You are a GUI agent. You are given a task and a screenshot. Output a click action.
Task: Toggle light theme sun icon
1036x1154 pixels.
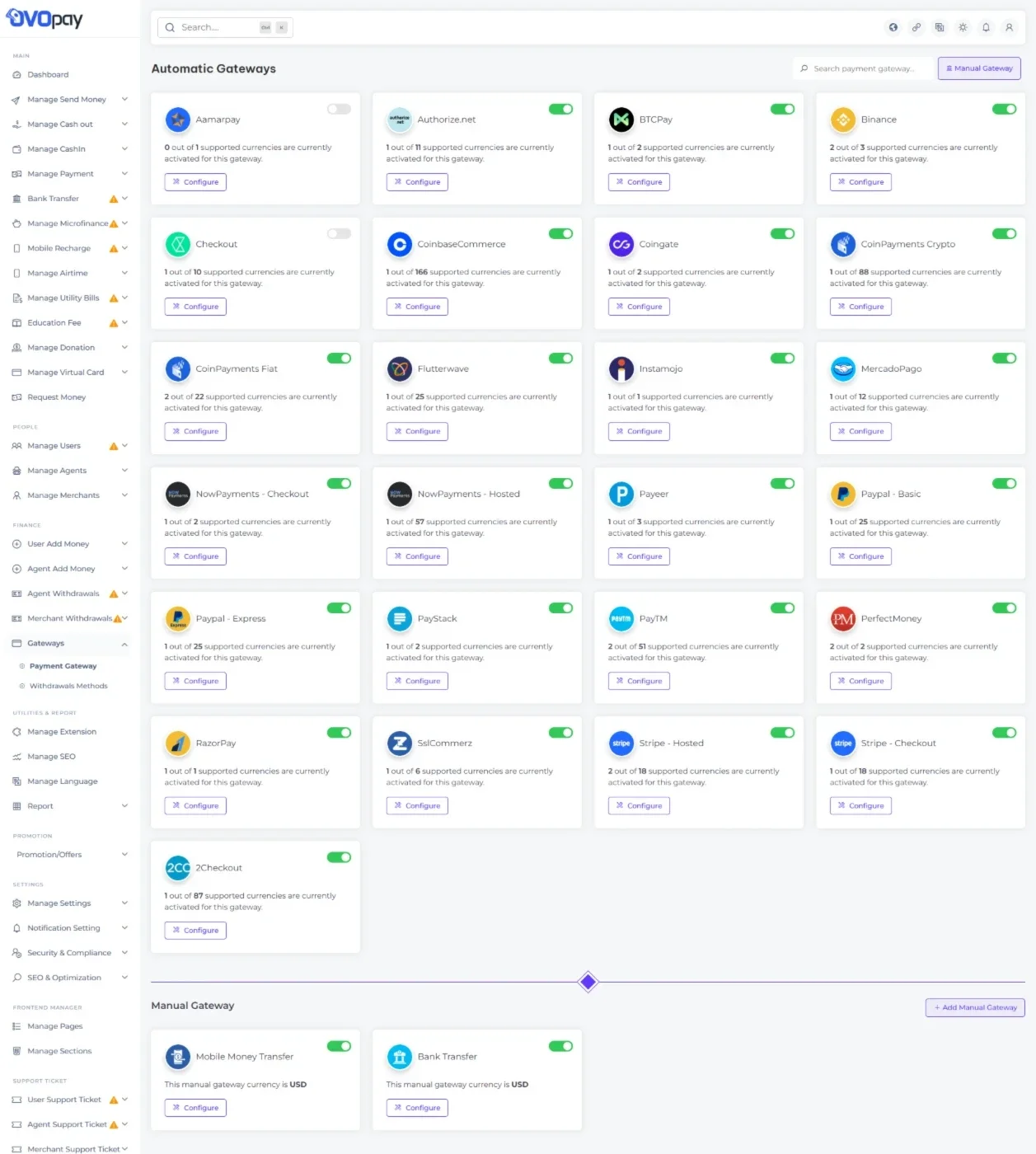pyautogui.click(x=963, y=27)
